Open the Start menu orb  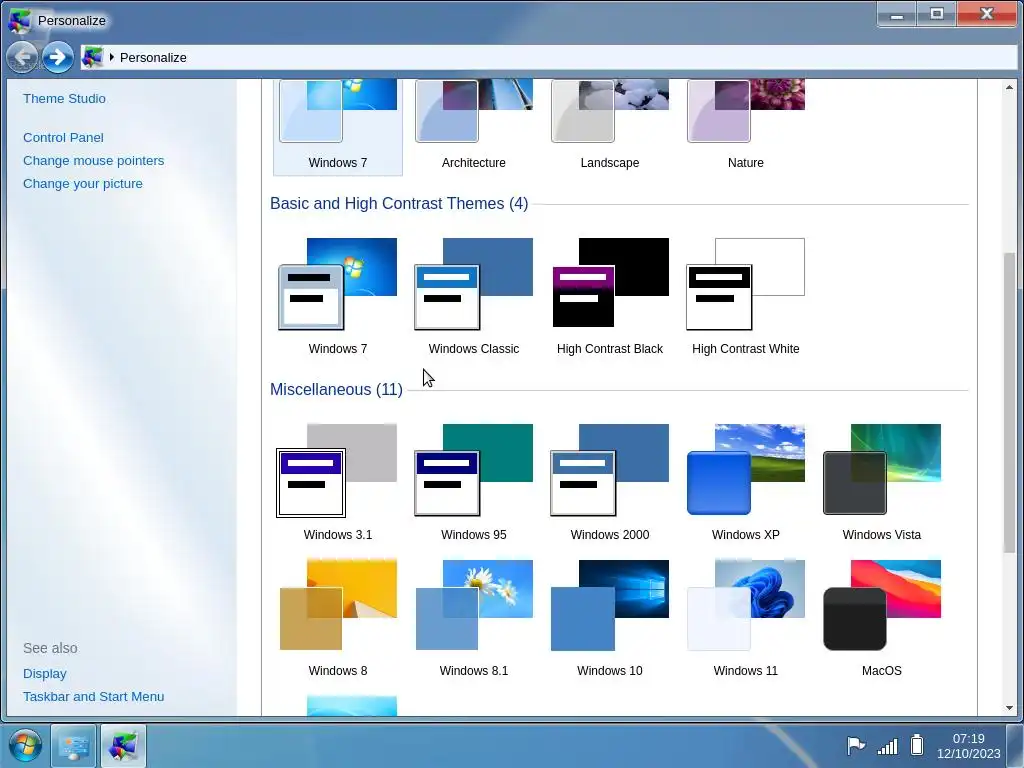25,745
